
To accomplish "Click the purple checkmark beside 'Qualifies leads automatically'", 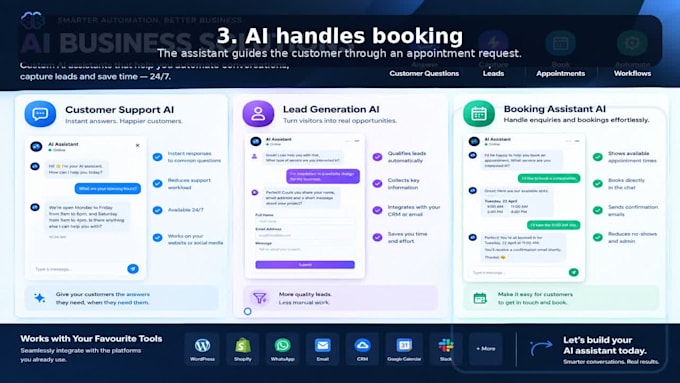I will pyautogui.click(x=377, y=157).
